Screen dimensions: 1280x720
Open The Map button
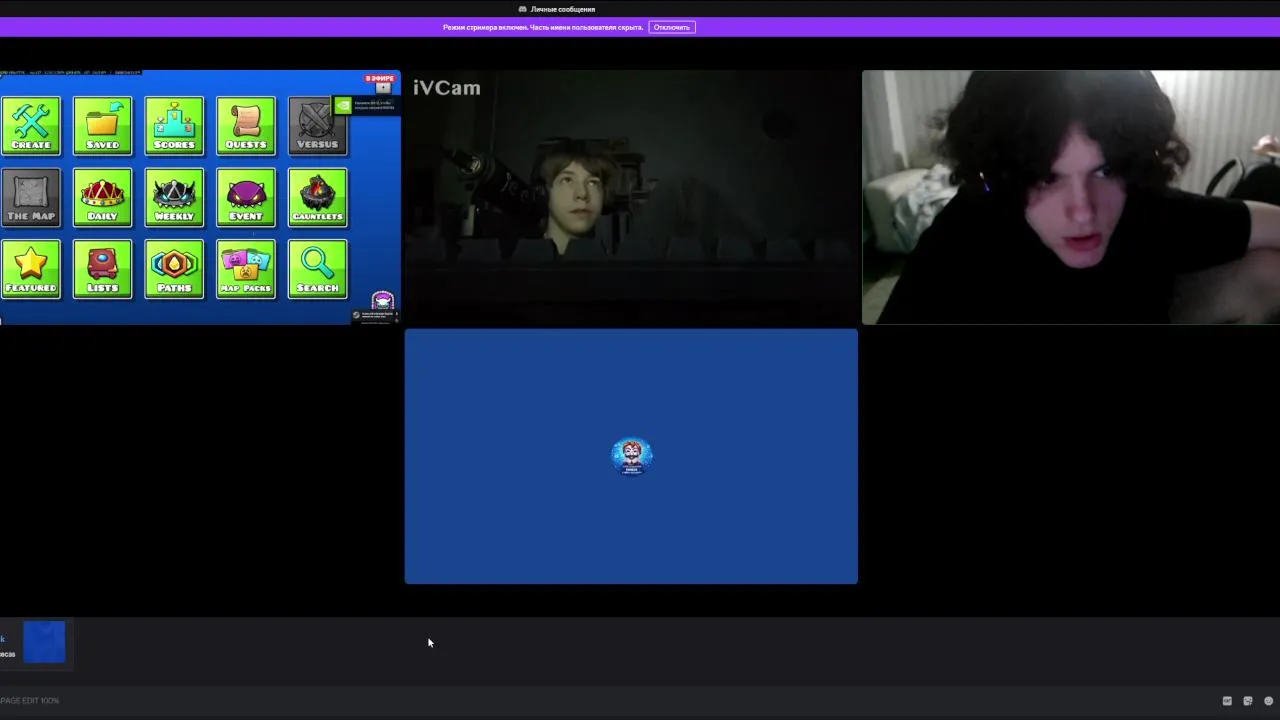31,197
